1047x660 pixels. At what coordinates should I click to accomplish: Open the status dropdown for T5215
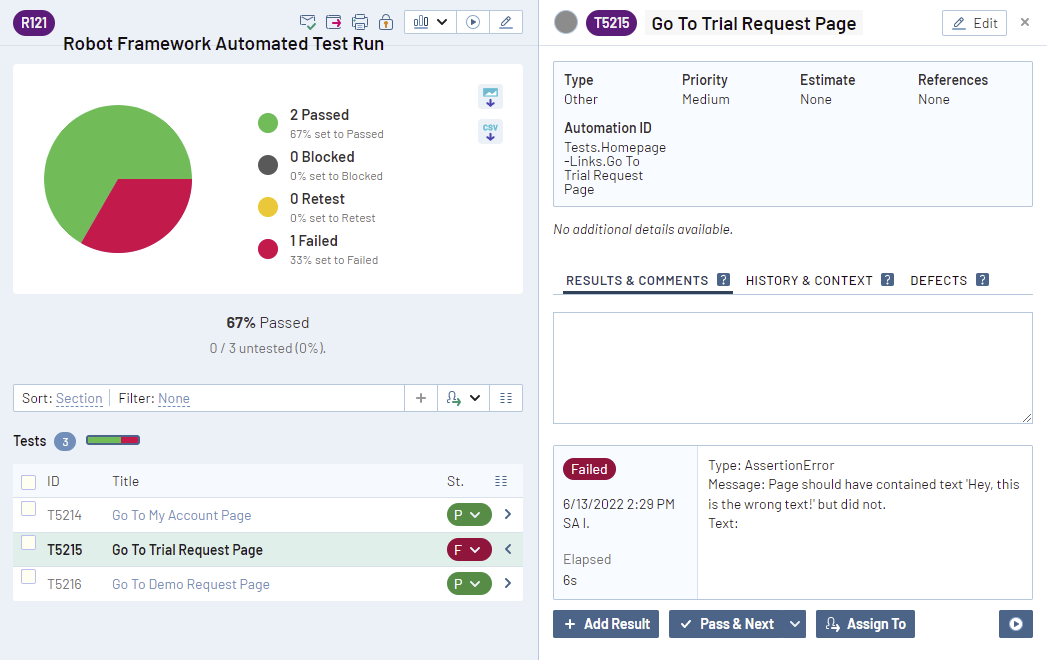coord(469,549)
